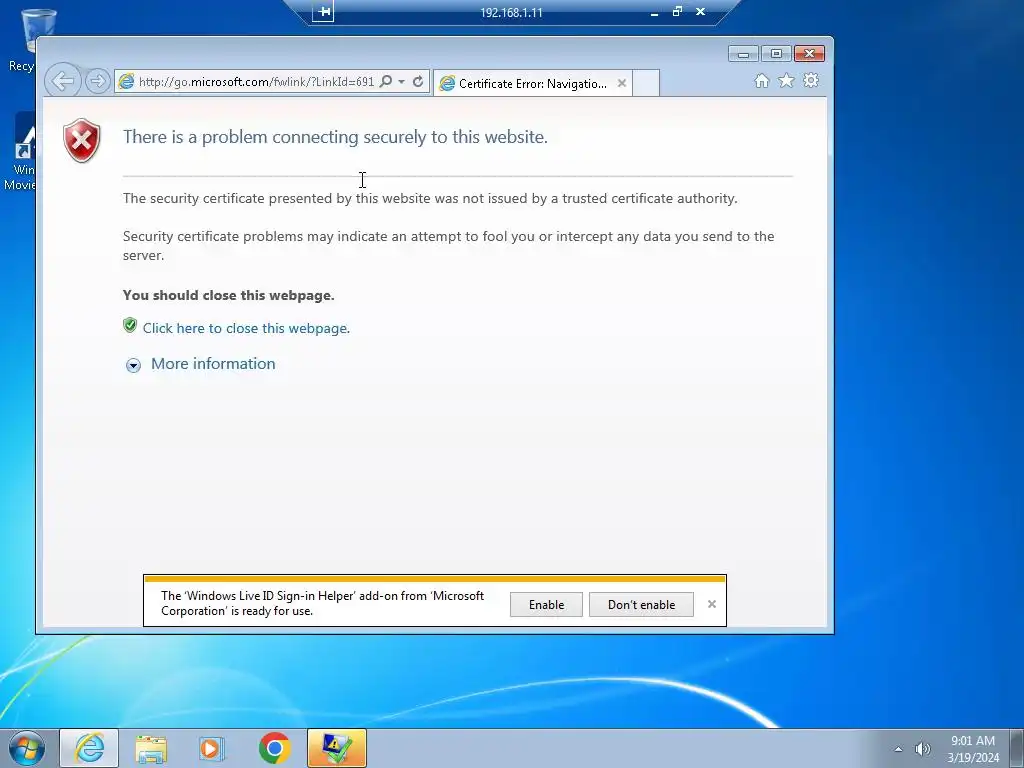The height and width of the screenshot is (768, 1024).
Task: Open the Windows Start menu
Action: coord(27,748)
